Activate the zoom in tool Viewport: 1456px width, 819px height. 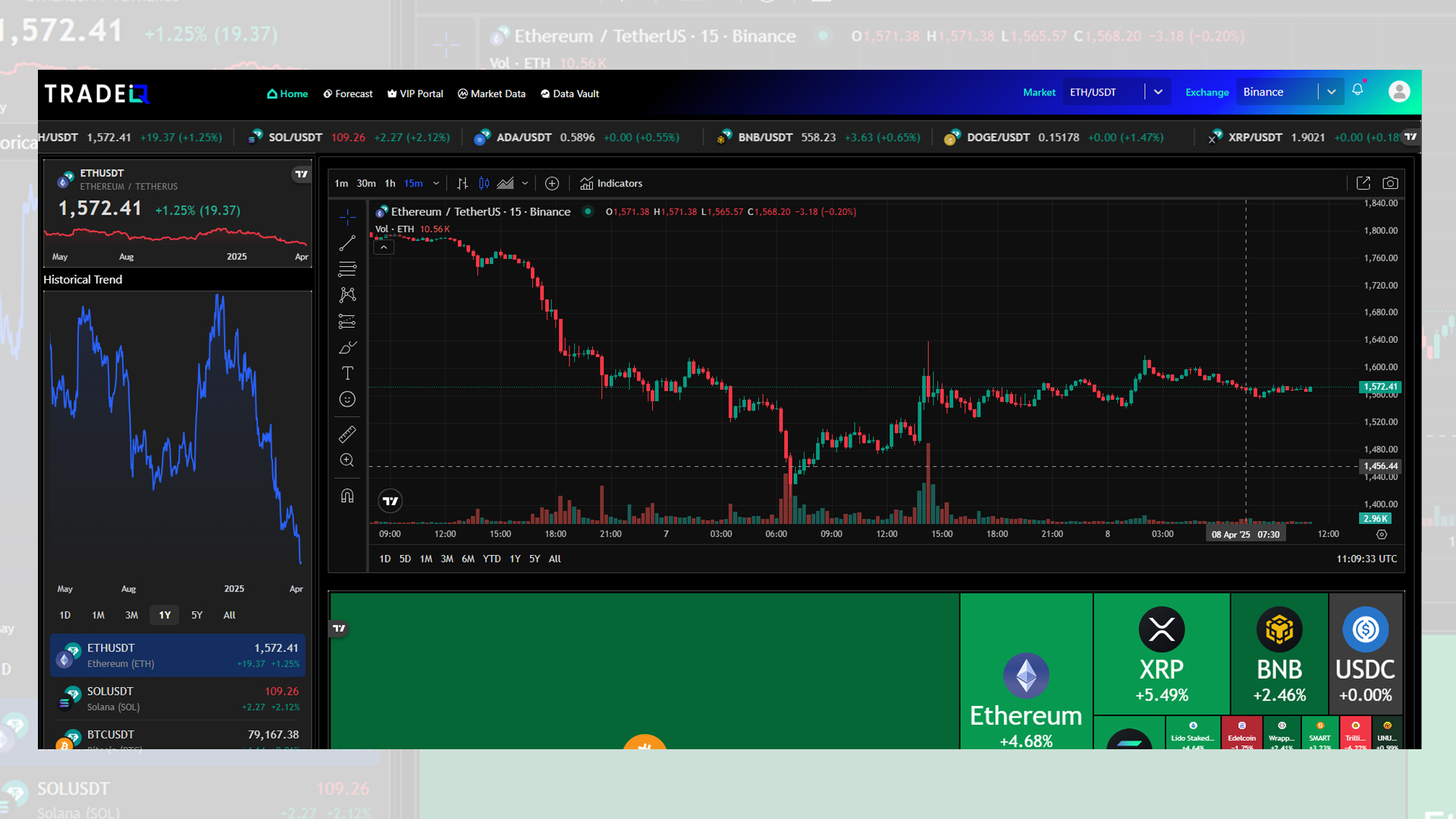(x=347, y=460)
